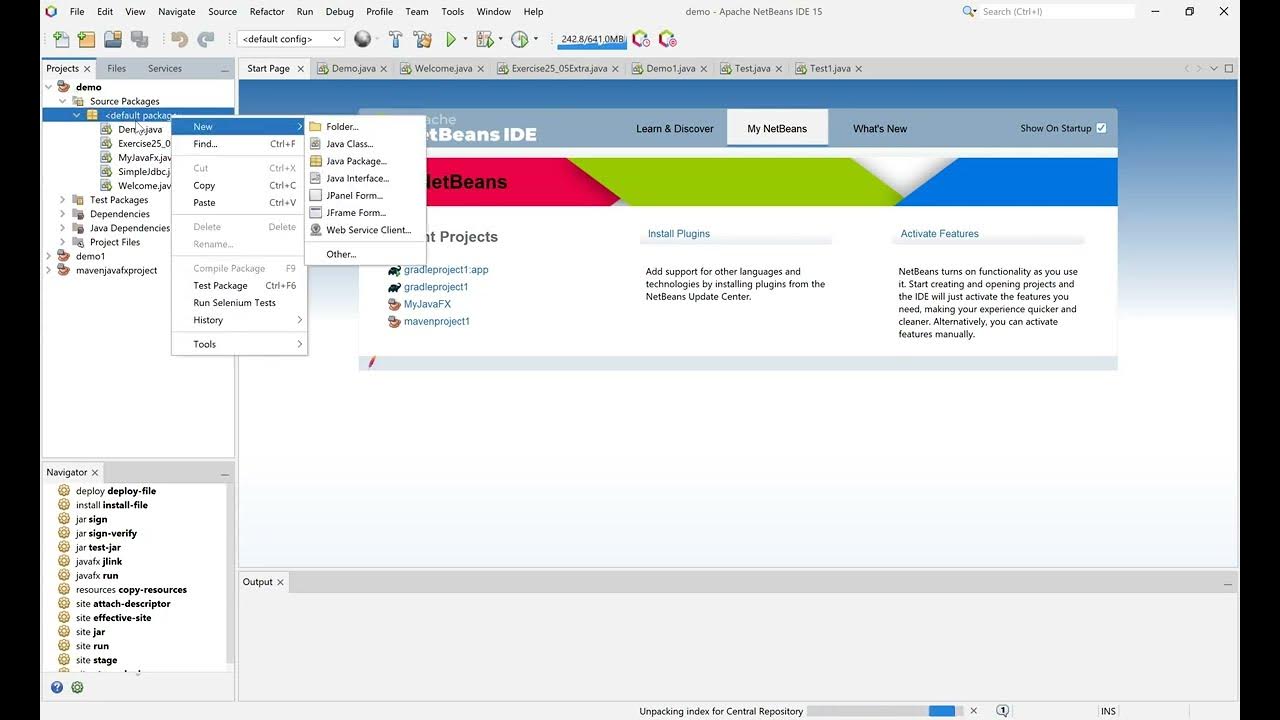This screenshot has width=1280, height=720.
Task: Click the Profile Project clock icon
Action: [x=519, y=39]
